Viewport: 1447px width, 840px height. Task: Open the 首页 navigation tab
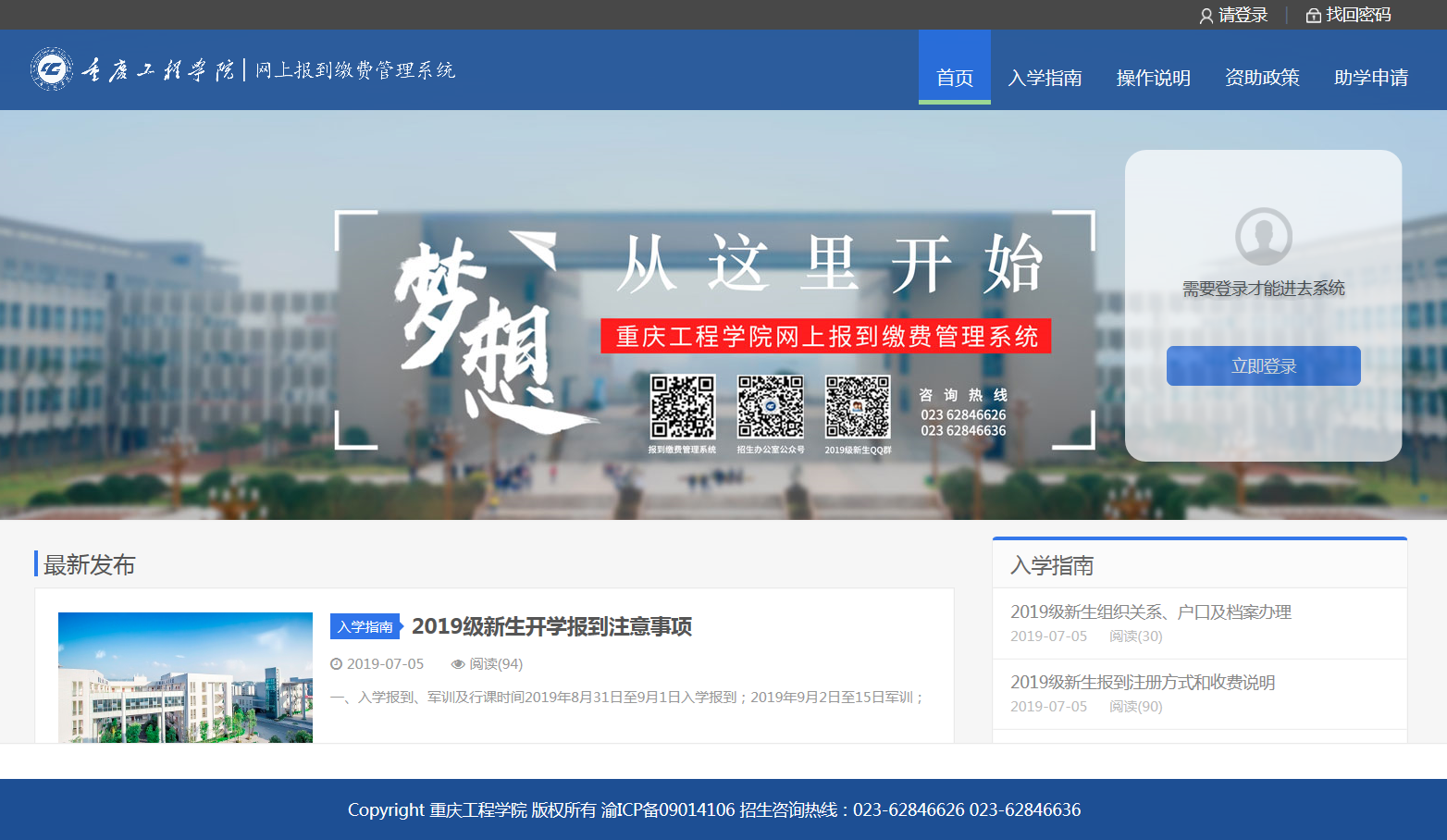[x=954, y=78]
